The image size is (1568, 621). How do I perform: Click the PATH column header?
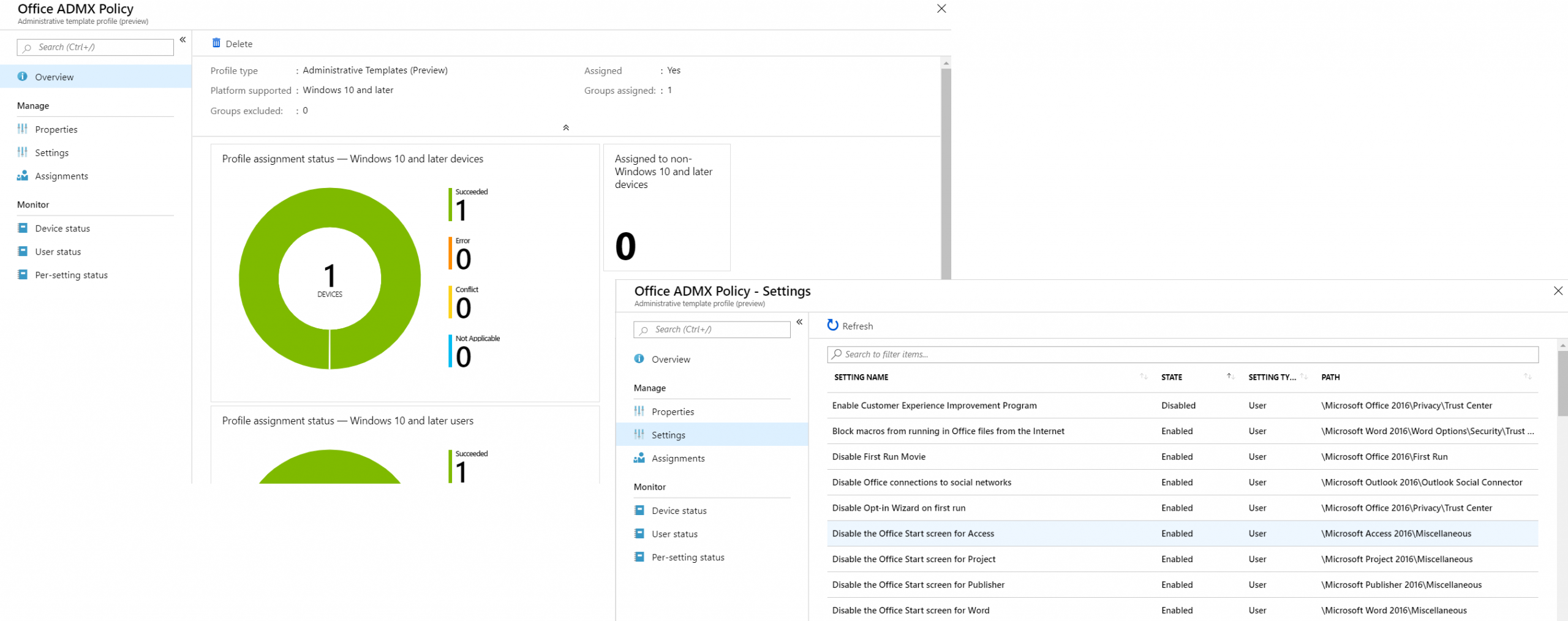[1330, 377]
